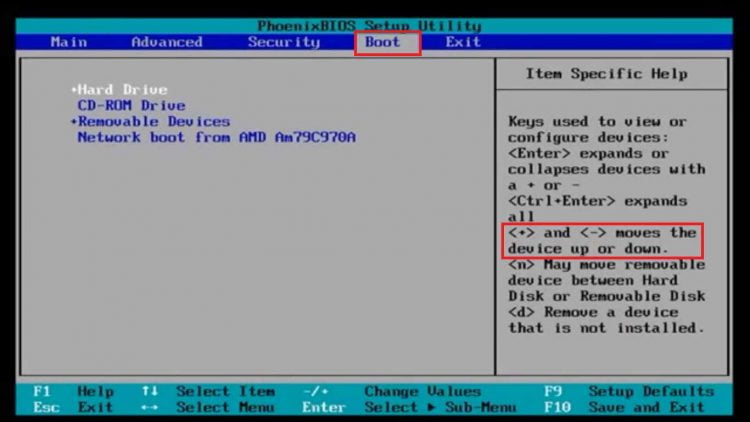Viewport: 750px width, 422px height.
Task: Click the Select Item footer label
Action: 226,391
